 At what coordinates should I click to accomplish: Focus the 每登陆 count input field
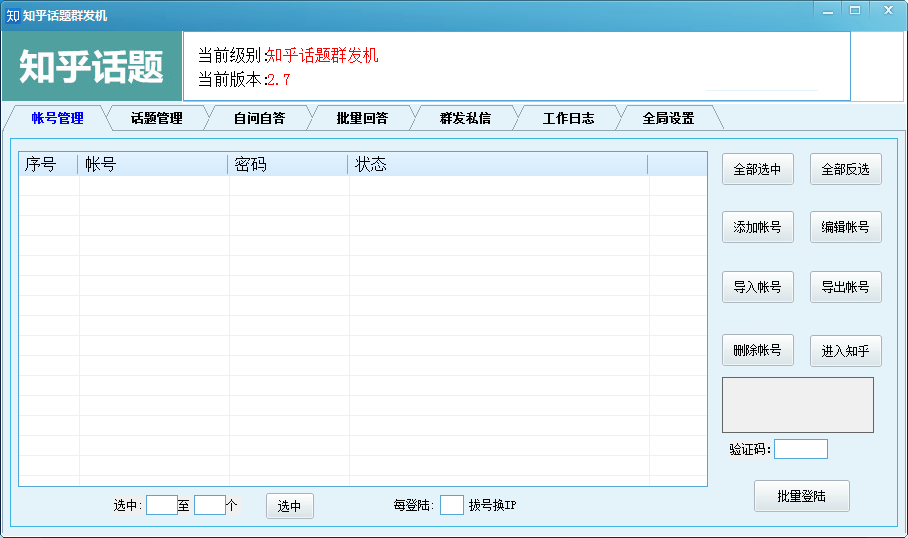coord(452,505)
